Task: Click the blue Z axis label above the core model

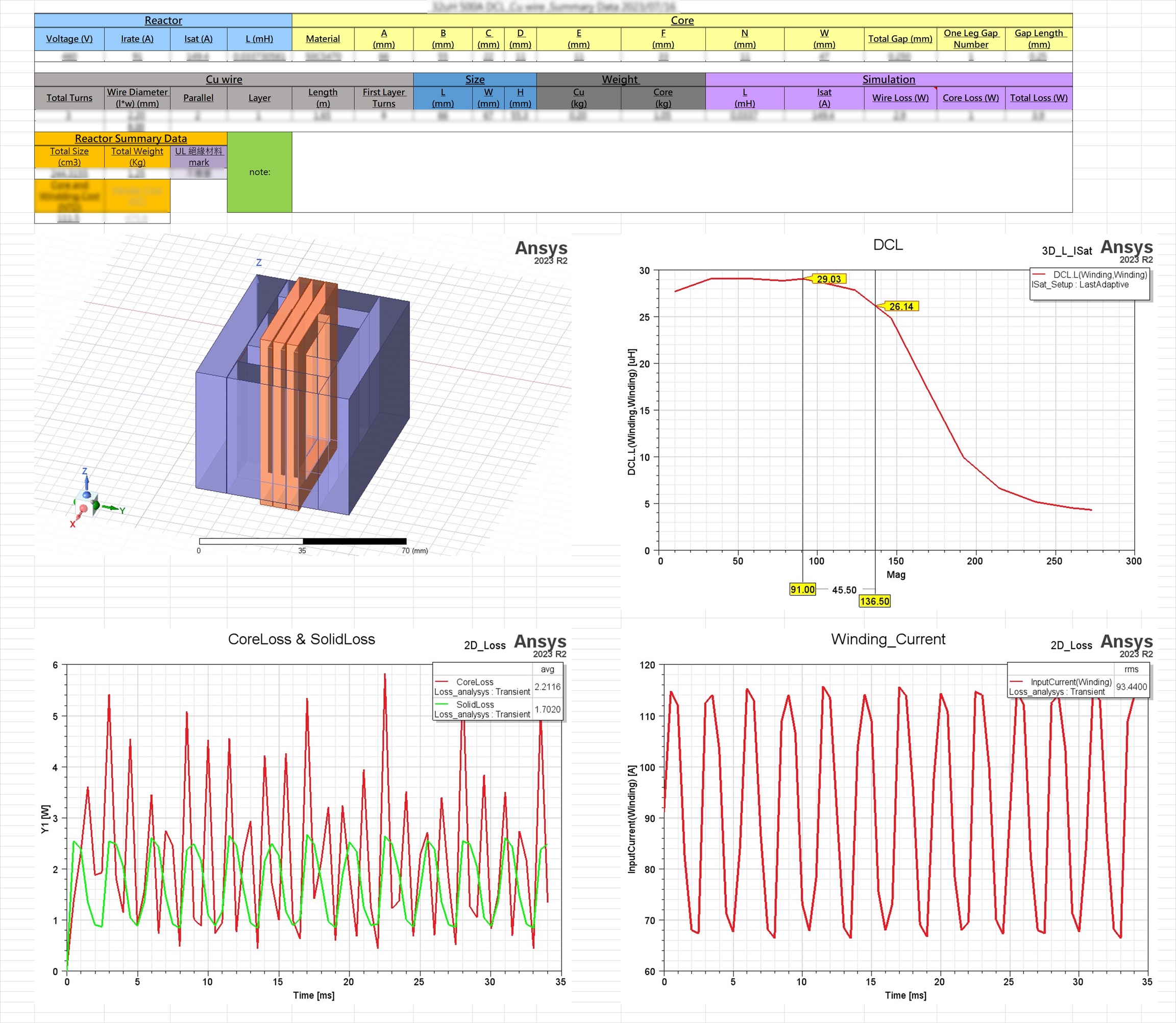Action: [x=259, y=263]
